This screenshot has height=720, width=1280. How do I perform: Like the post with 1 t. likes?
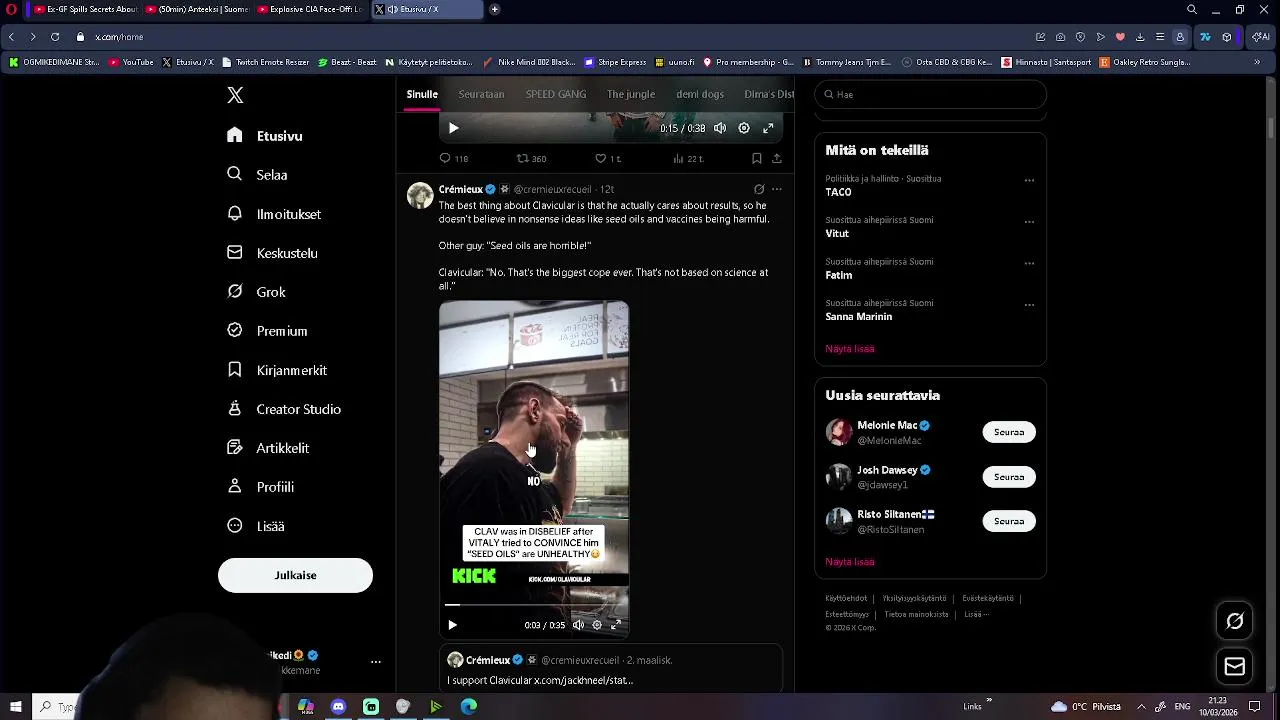click(608, 158)
